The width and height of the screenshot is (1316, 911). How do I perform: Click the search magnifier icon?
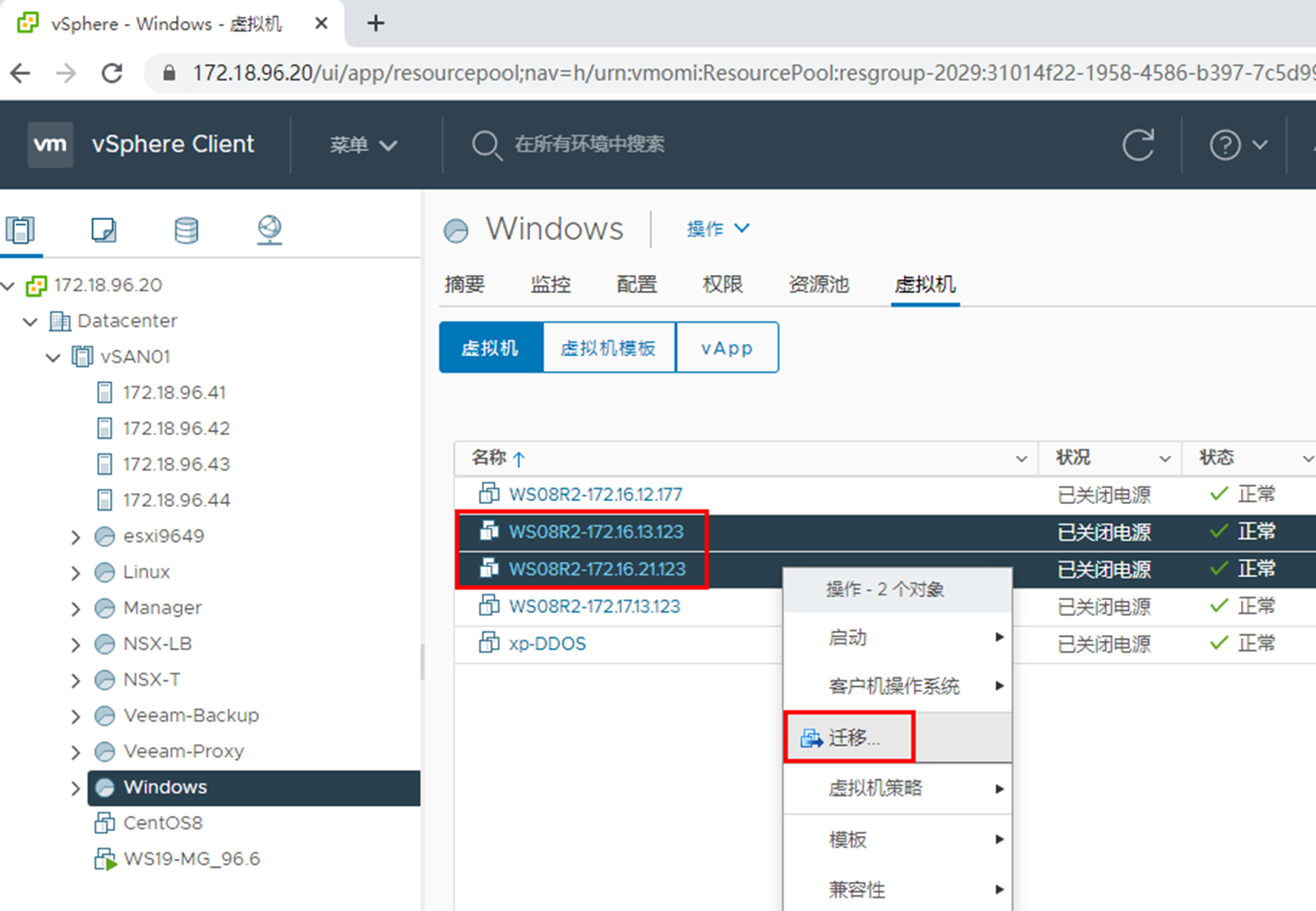(x=486, y=145)
